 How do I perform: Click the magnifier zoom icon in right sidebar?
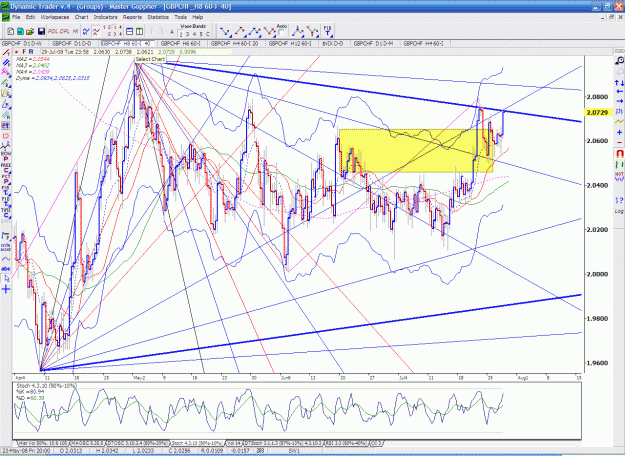(619, 61)
